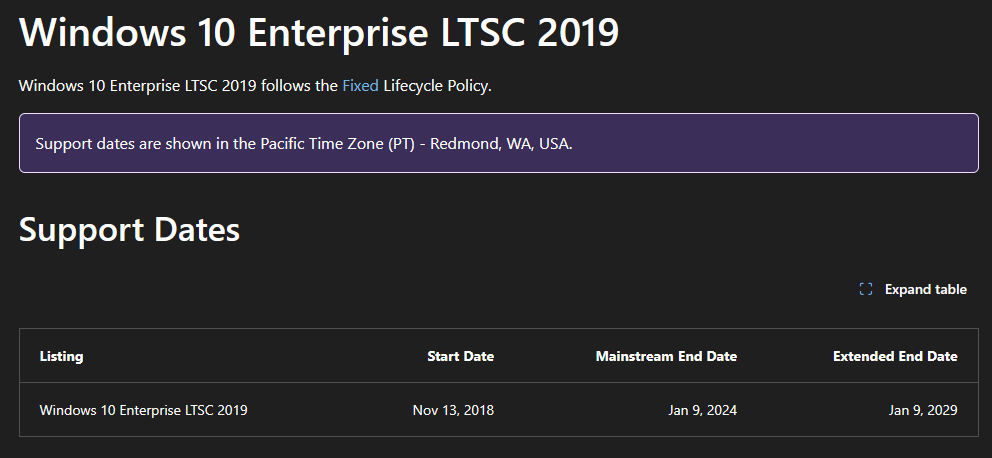Viewport: 992px width, 458px height.
Task: Click 'Redmond, WA, USA' in the notice banner
Action: pos(515,143)
